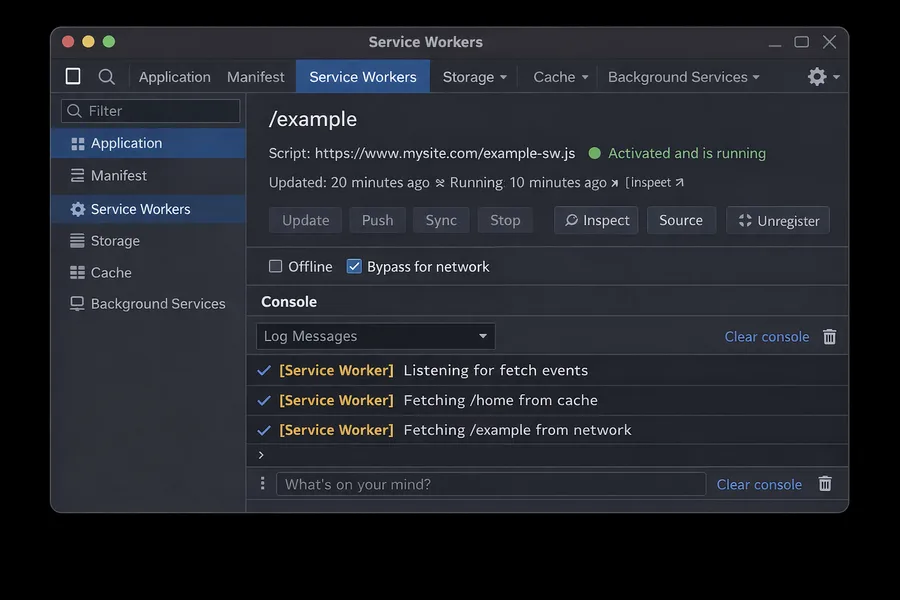Select the Fetching /example from network log
Screen dimensions: 900x600
tap(547, 431)
